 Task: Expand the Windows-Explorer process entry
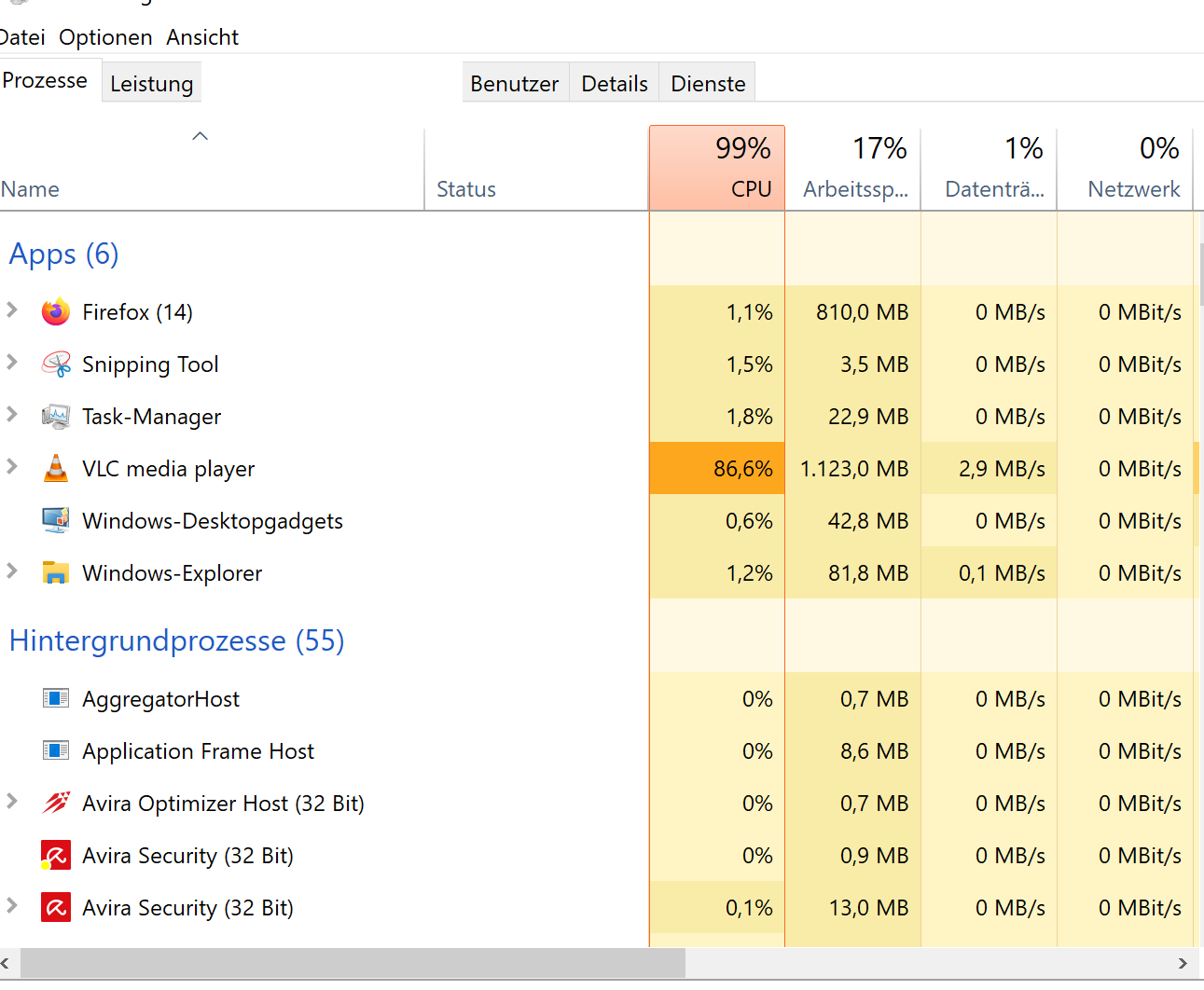tap(12, 571)
